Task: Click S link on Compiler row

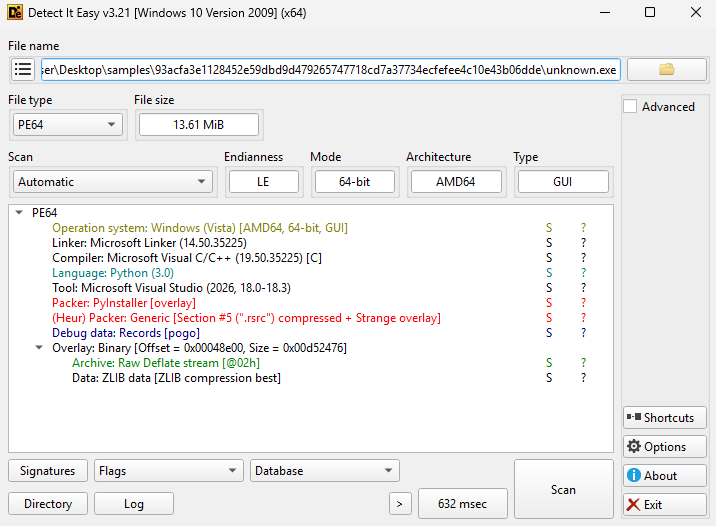Action: [549, 258]
